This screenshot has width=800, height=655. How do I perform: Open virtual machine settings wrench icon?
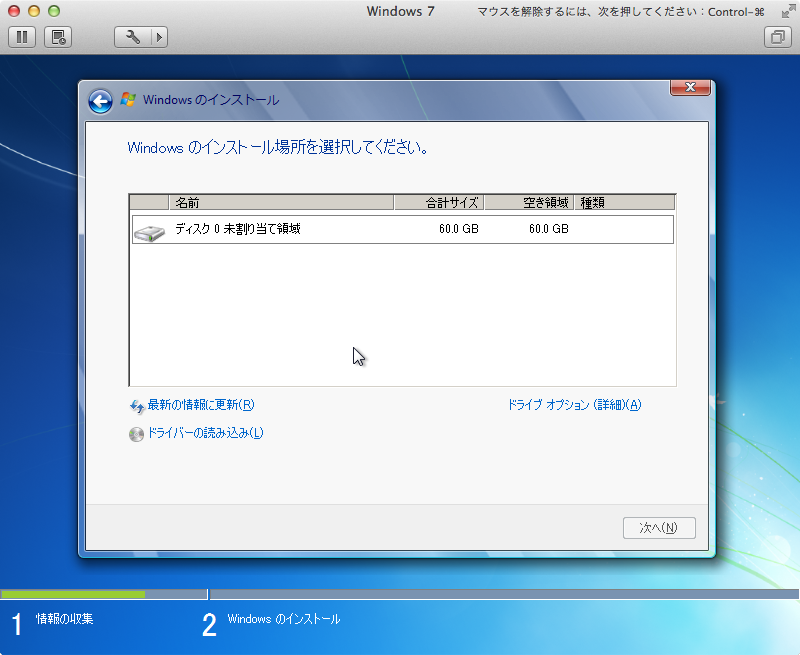click(x=133, y=37)
